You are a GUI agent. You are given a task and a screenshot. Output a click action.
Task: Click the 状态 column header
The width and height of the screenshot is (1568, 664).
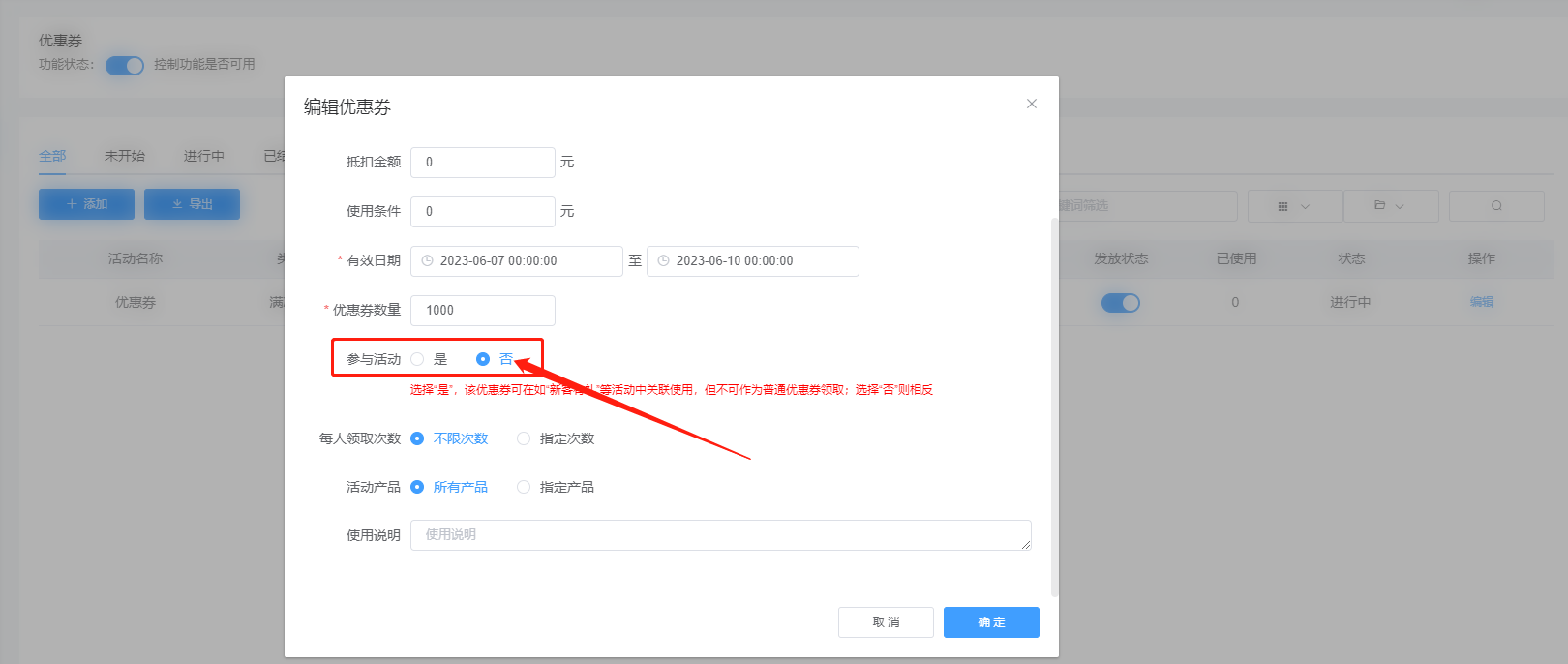1351,258
